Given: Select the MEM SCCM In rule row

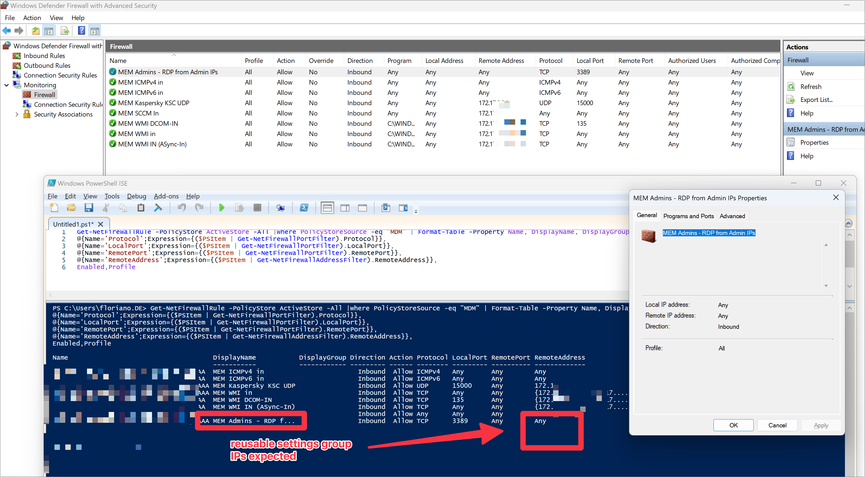Looking at the screenshot, I should (x=444, y=114).
